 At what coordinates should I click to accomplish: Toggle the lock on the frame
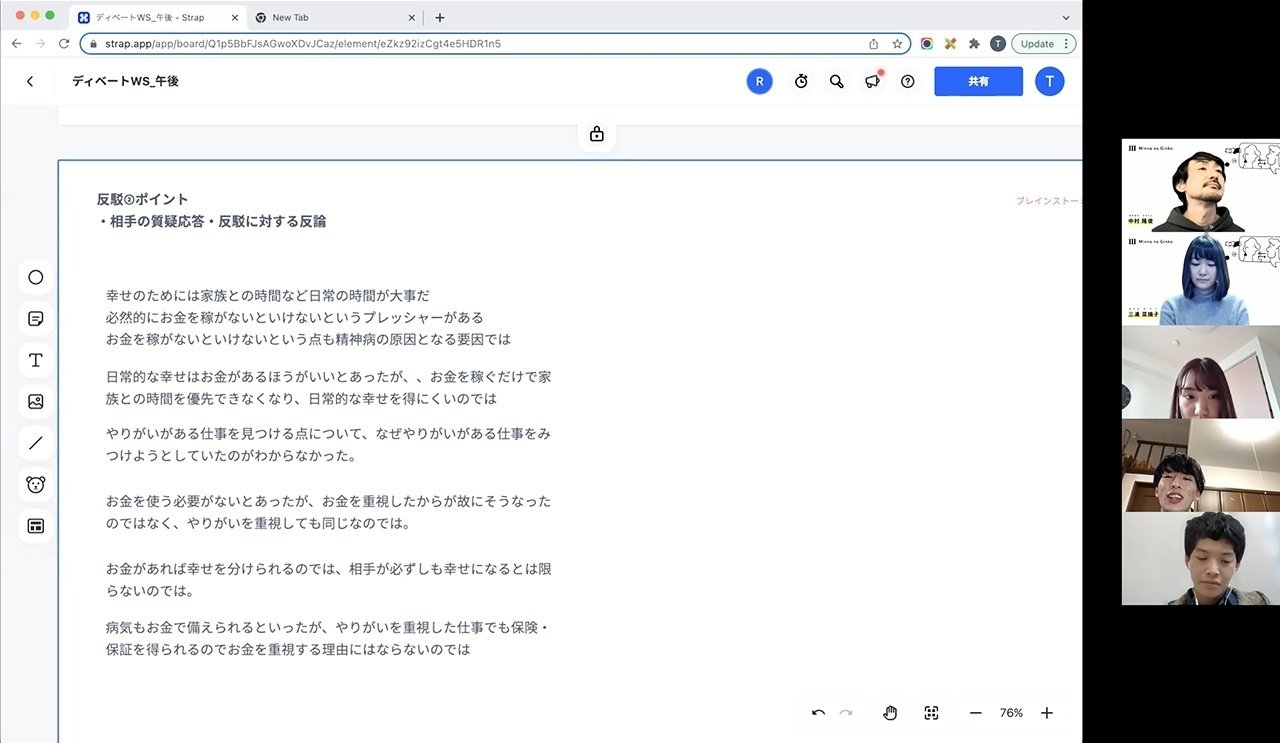coord(596,133)
